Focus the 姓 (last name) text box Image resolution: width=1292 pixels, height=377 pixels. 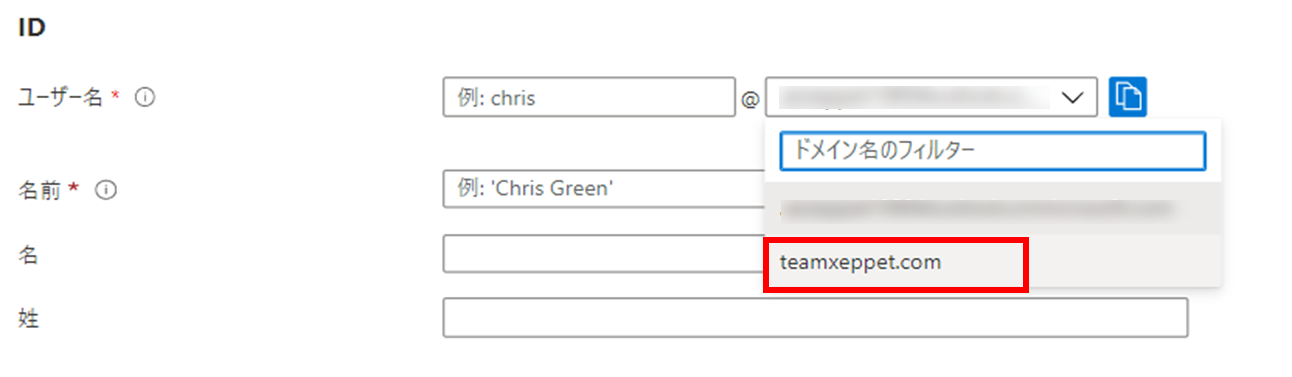click(815, 317)
